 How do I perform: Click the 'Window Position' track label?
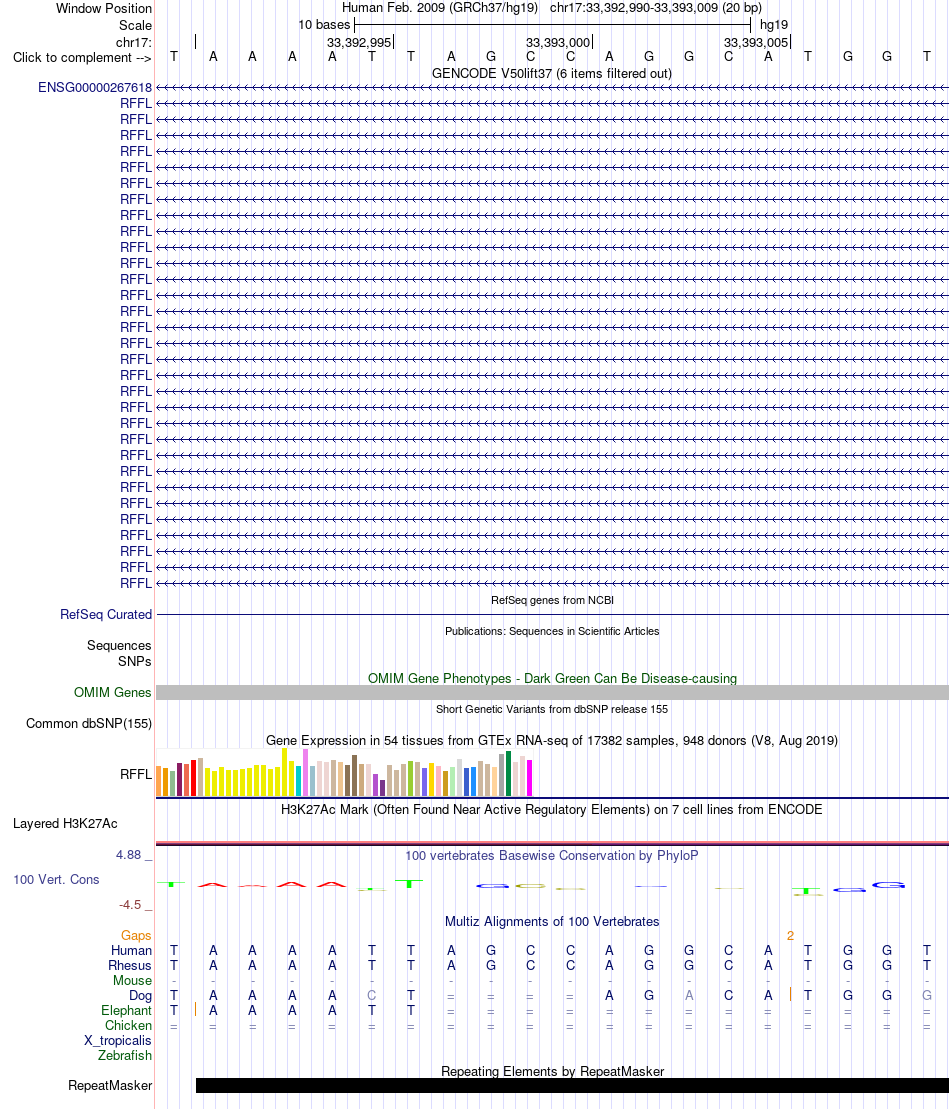[104, 8]
